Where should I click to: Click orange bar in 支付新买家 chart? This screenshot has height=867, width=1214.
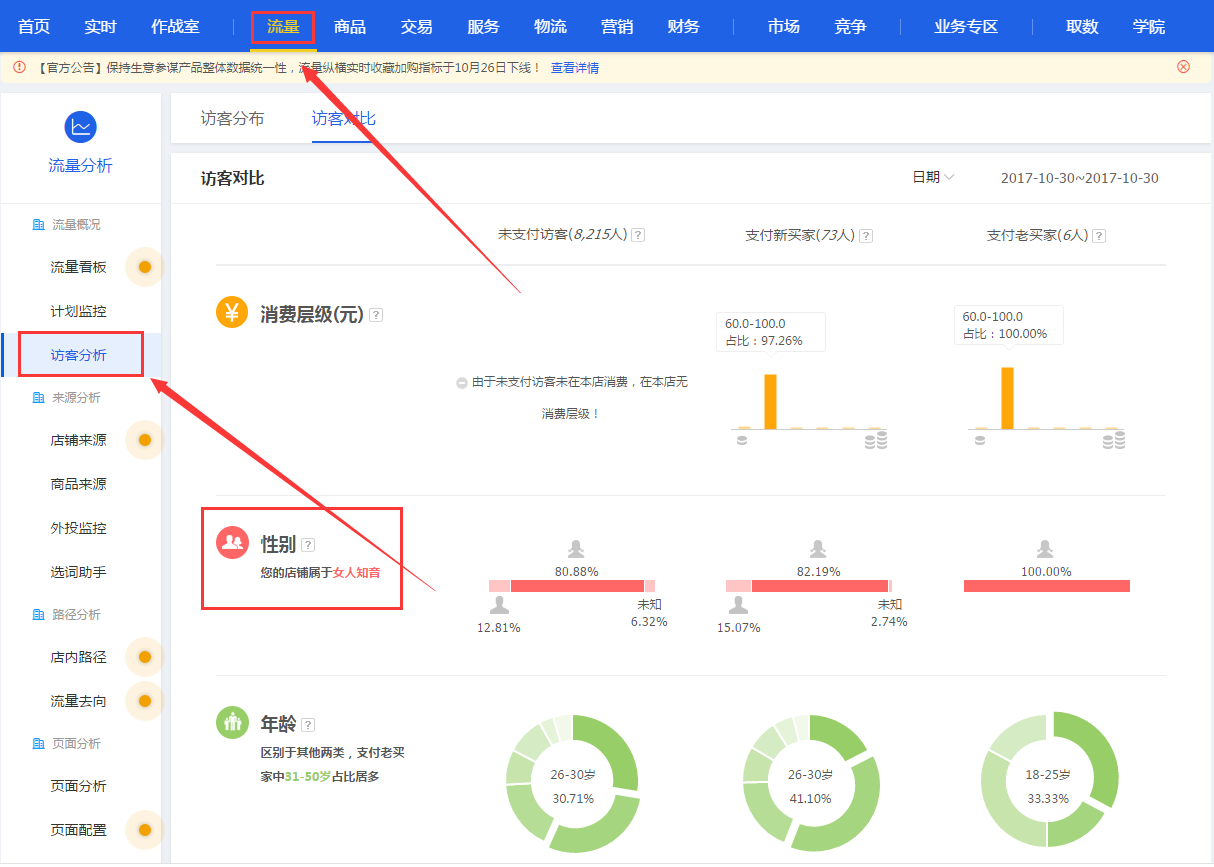point(770,401)
